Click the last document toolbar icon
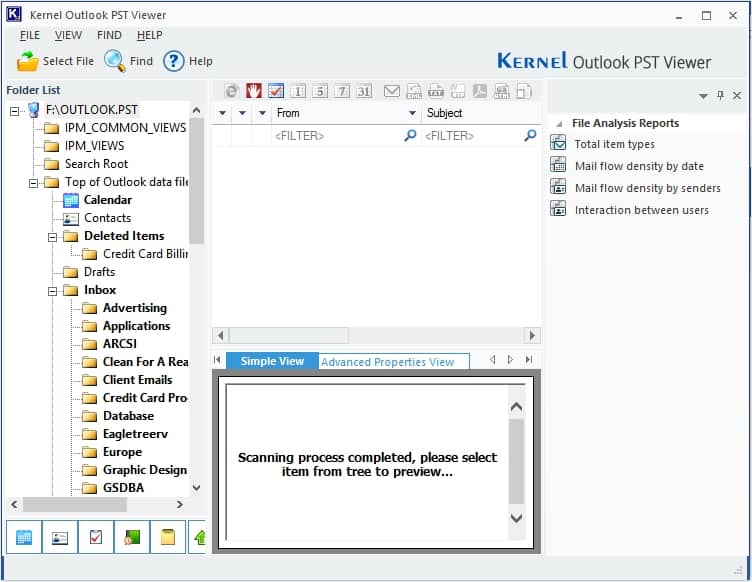Image resolution: width=752 pixels, height=582 pixels. pyautogui.click(x=524, y=91)
